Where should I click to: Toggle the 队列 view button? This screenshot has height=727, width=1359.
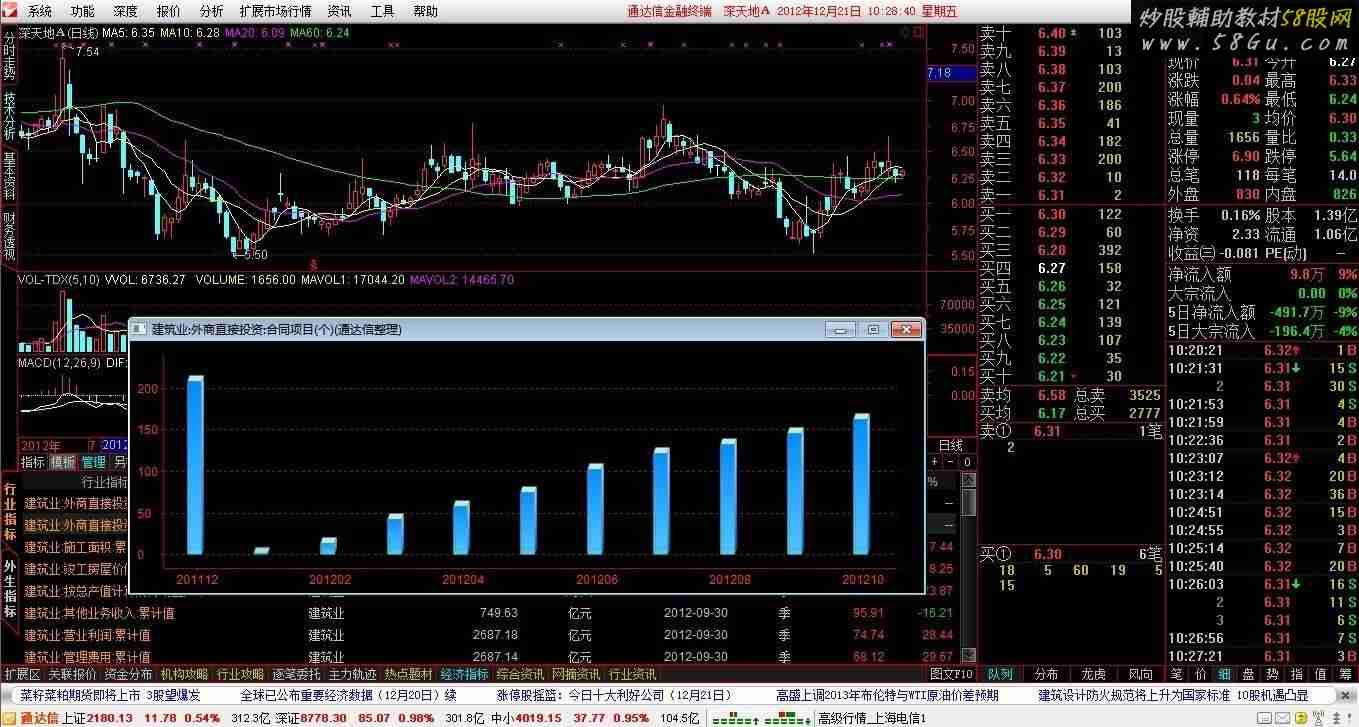pyautogui.click(x=1000, y=674)
